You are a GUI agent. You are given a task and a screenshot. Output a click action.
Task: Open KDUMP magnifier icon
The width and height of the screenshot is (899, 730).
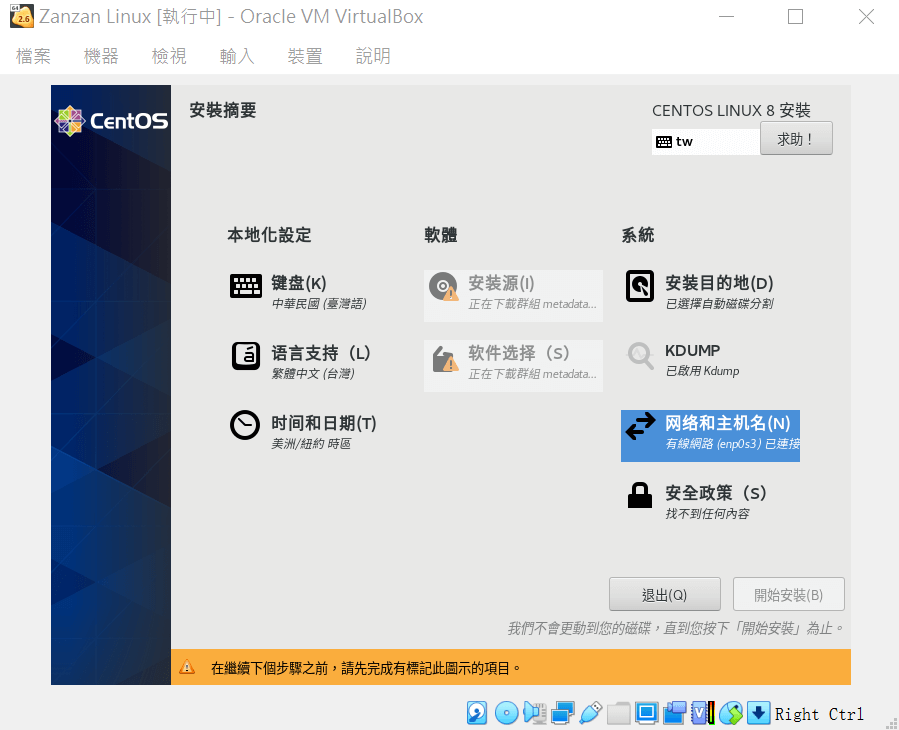pyautogui.click(x=640, y=356)
